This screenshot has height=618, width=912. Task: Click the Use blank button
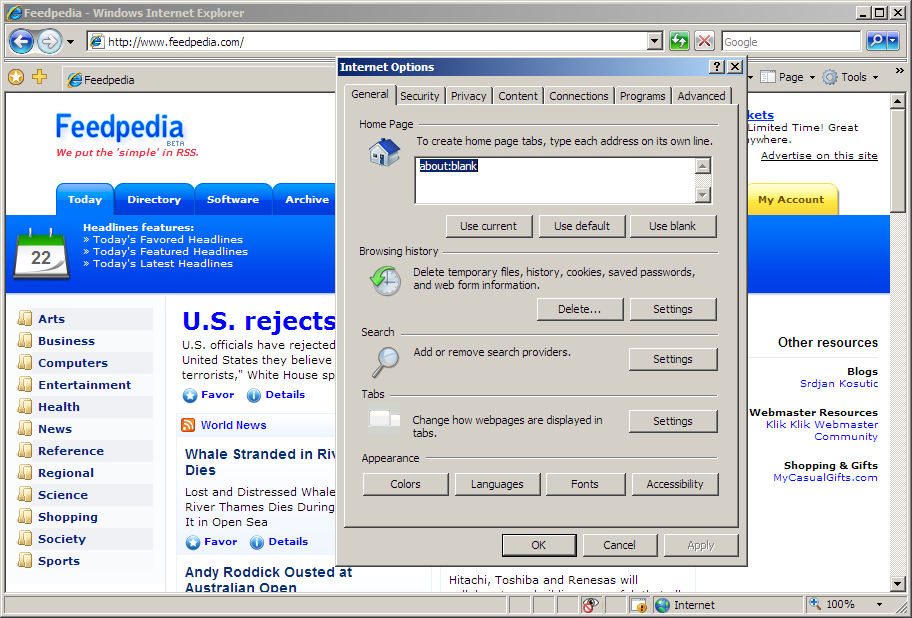click(x=672, y=226)
